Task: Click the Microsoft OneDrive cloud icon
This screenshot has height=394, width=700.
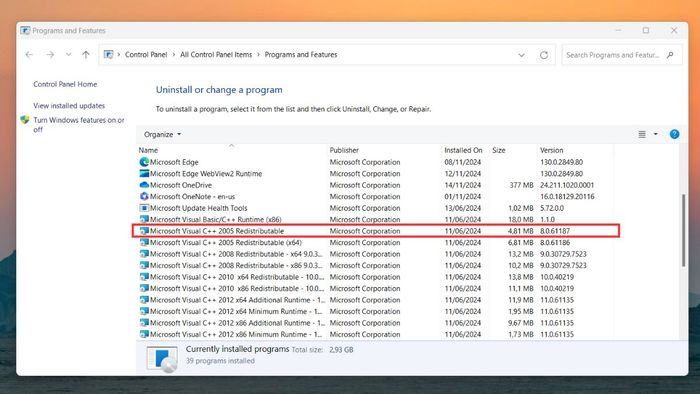Action: [144, 185]
